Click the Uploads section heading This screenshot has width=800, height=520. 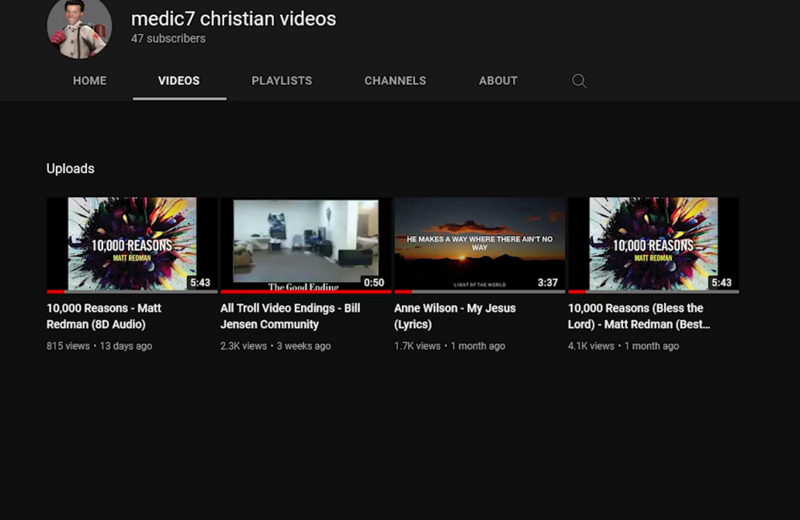(x=70, y=169)
